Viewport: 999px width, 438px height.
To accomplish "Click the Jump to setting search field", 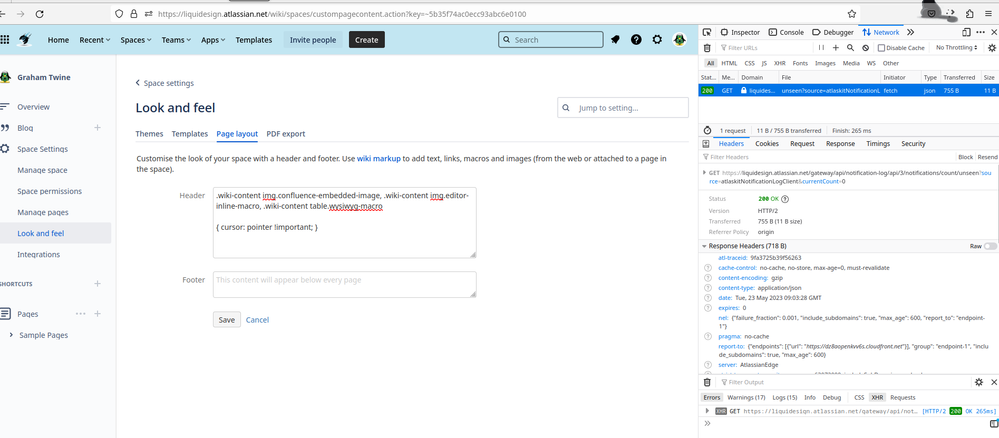I will (623, 108).
